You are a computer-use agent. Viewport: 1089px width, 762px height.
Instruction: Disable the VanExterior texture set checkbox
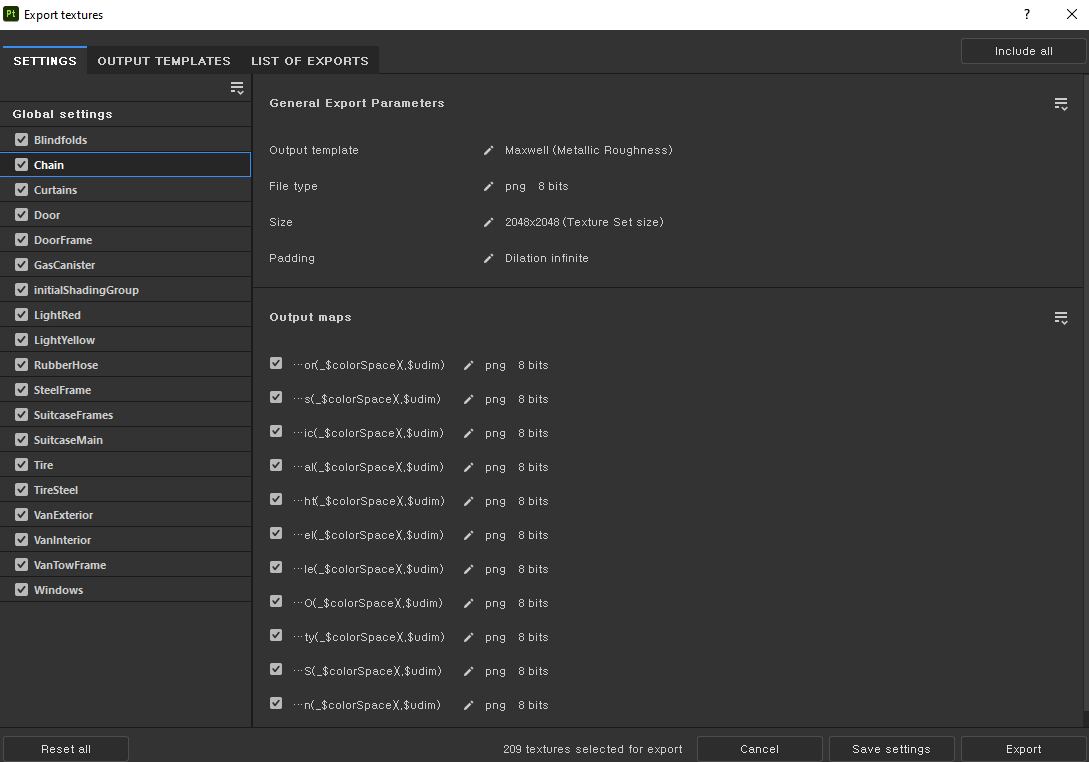[22, 515]
